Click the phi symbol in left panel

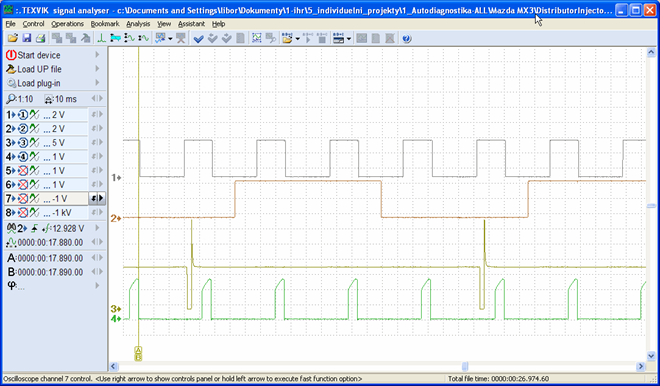point(11,285)
